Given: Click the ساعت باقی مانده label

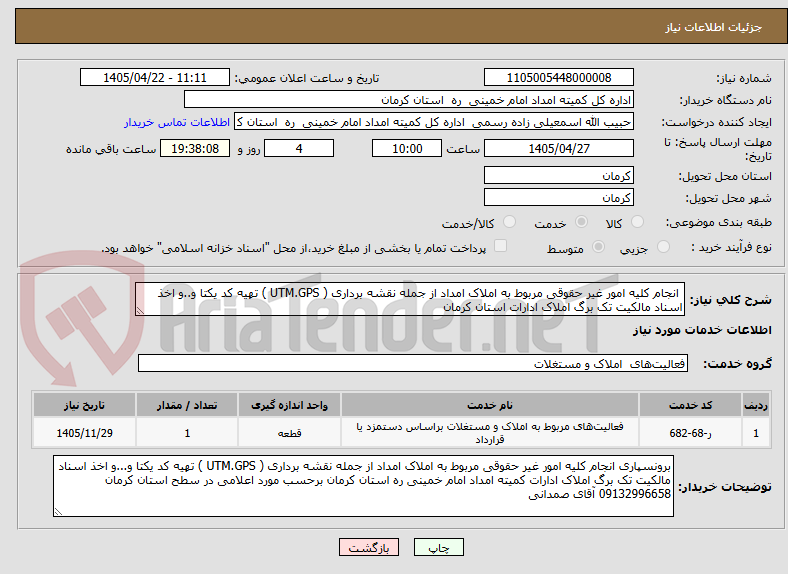Looking at the screenshot, I should 111,149.
